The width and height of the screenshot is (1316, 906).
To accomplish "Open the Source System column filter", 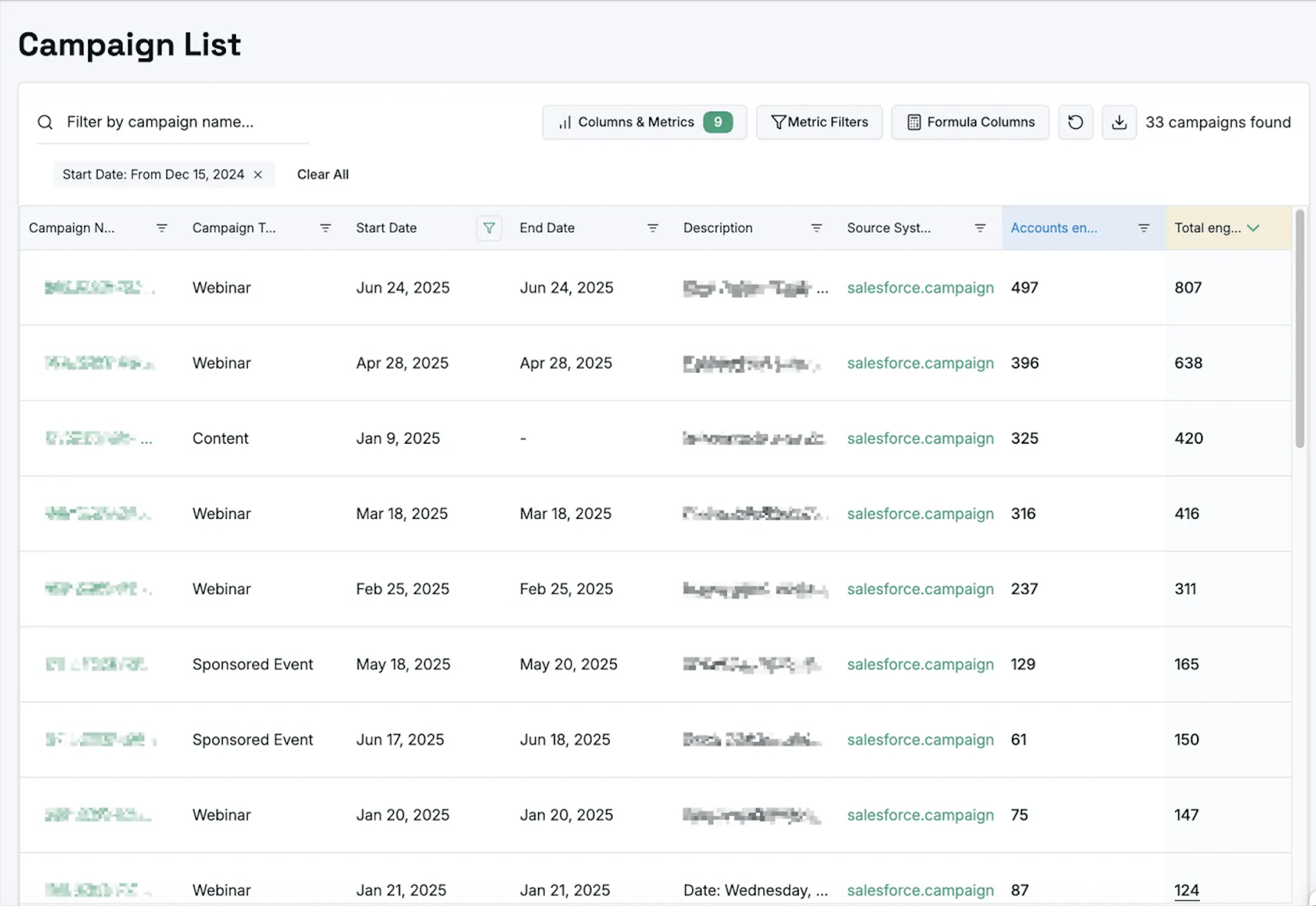I will [x=980, y=228].
